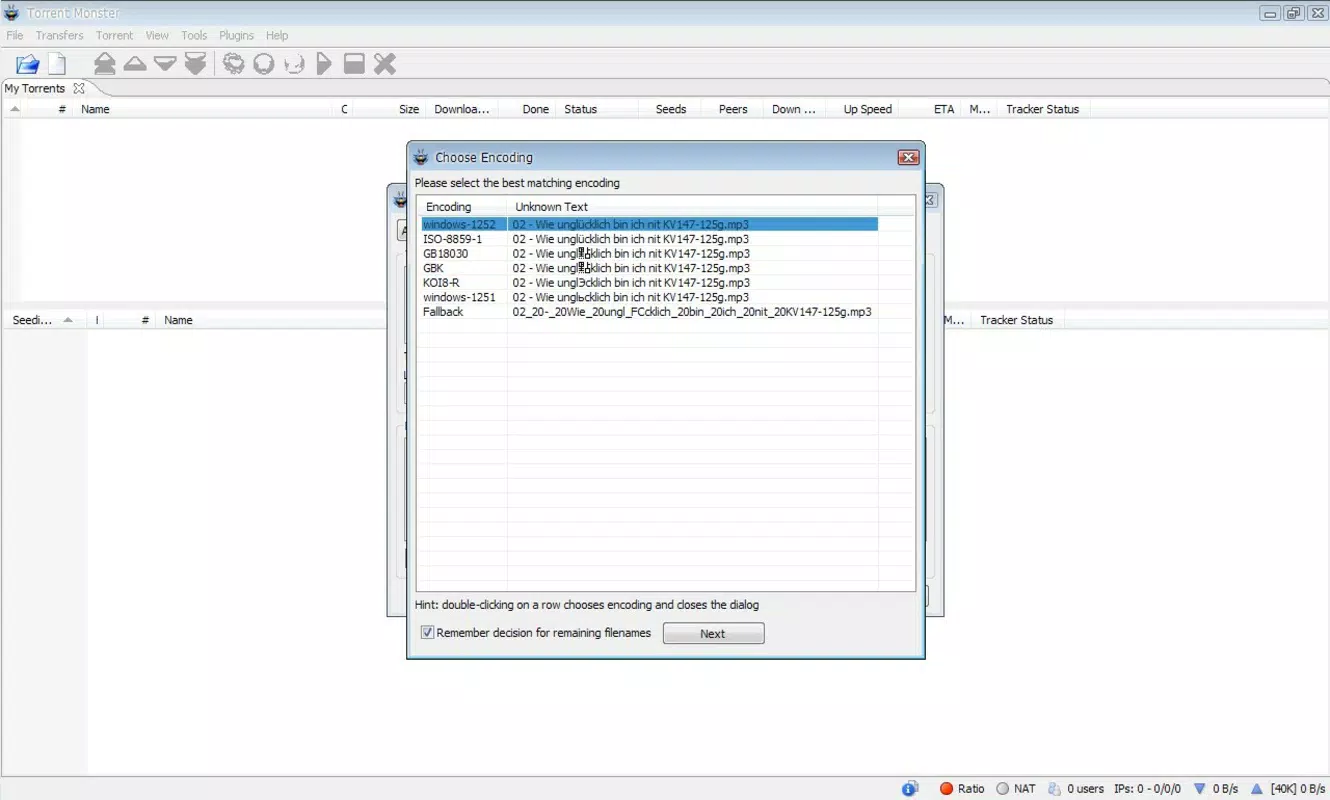Select the ISO-8859-1 encoding row
The width and height of the screenshot is (1330, 800).
click(x=650, y=239)
